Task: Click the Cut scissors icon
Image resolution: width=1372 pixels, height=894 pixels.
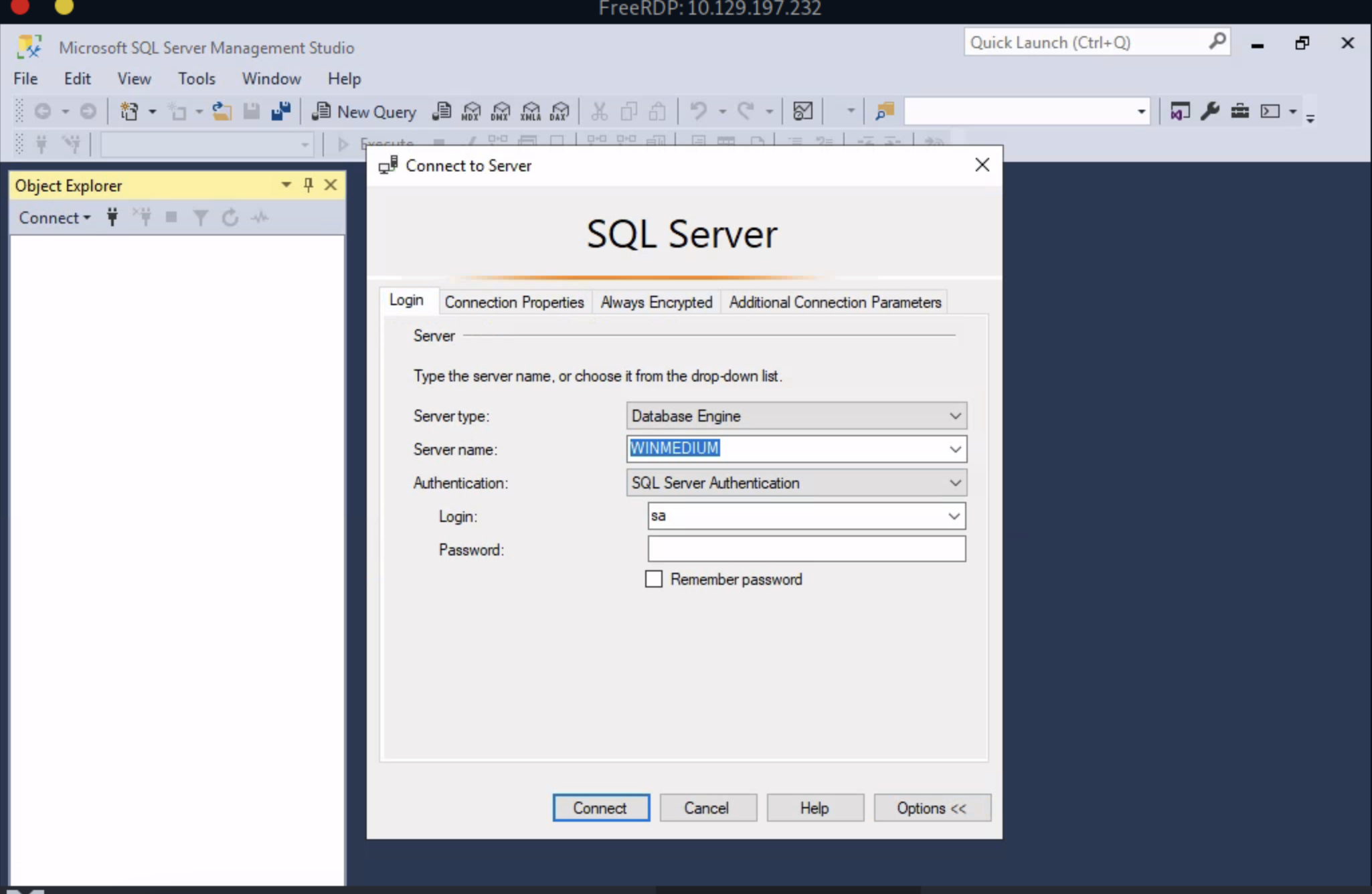Action: 599,111
